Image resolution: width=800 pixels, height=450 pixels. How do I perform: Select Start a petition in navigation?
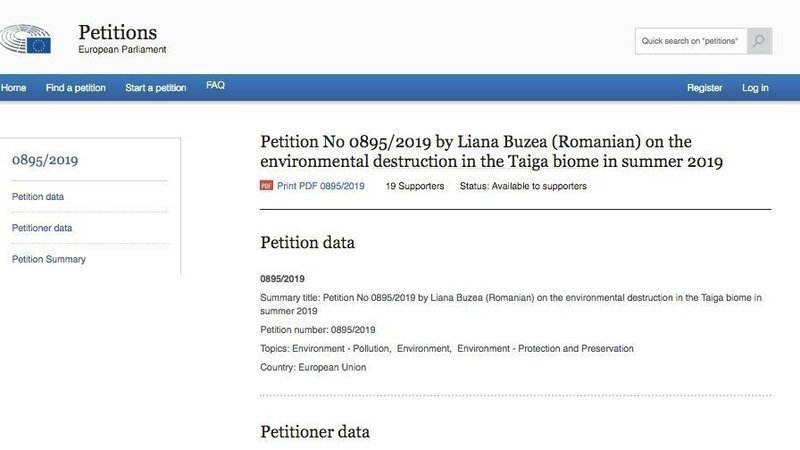[x=155, y=88]
